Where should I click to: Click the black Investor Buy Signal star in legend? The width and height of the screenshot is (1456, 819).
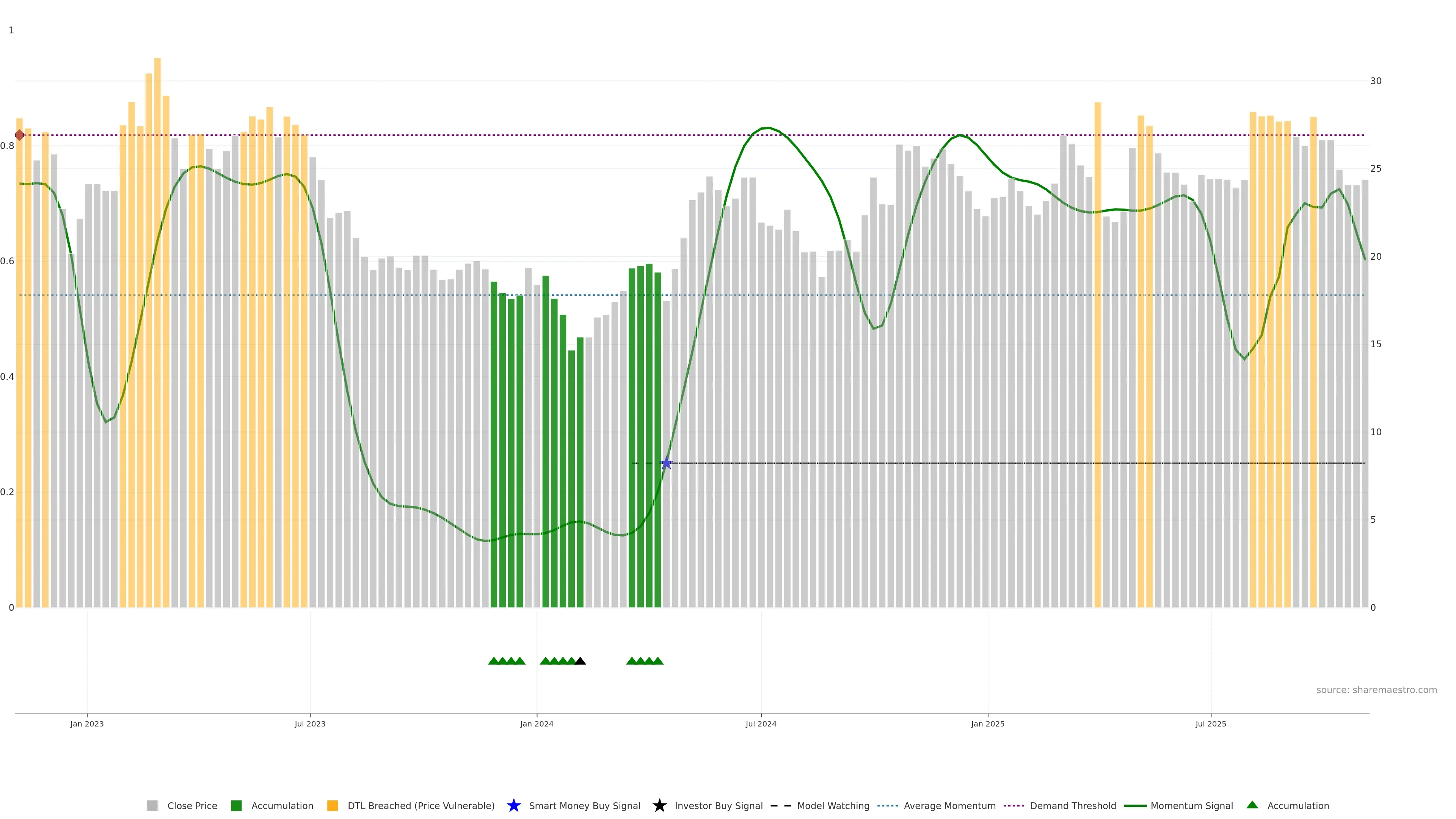pyautogui.click(x=659, y=805)
